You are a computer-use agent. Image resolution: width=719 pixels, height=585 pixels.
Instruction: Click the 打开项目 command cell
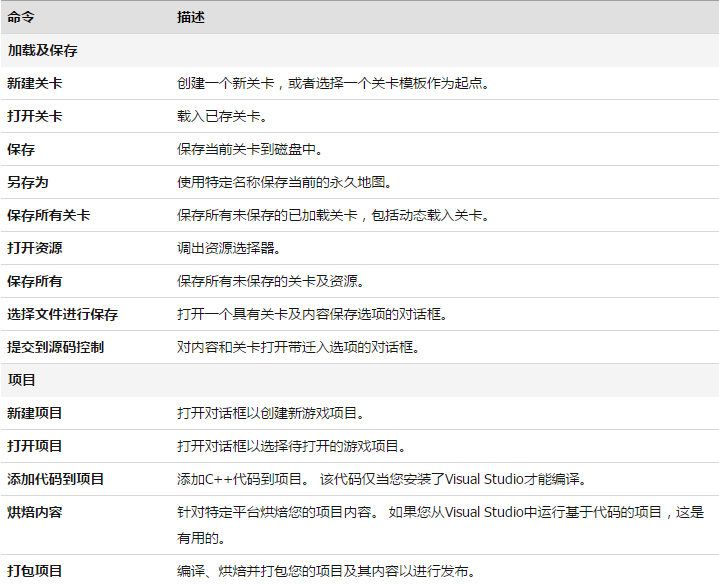click(35, 447)
